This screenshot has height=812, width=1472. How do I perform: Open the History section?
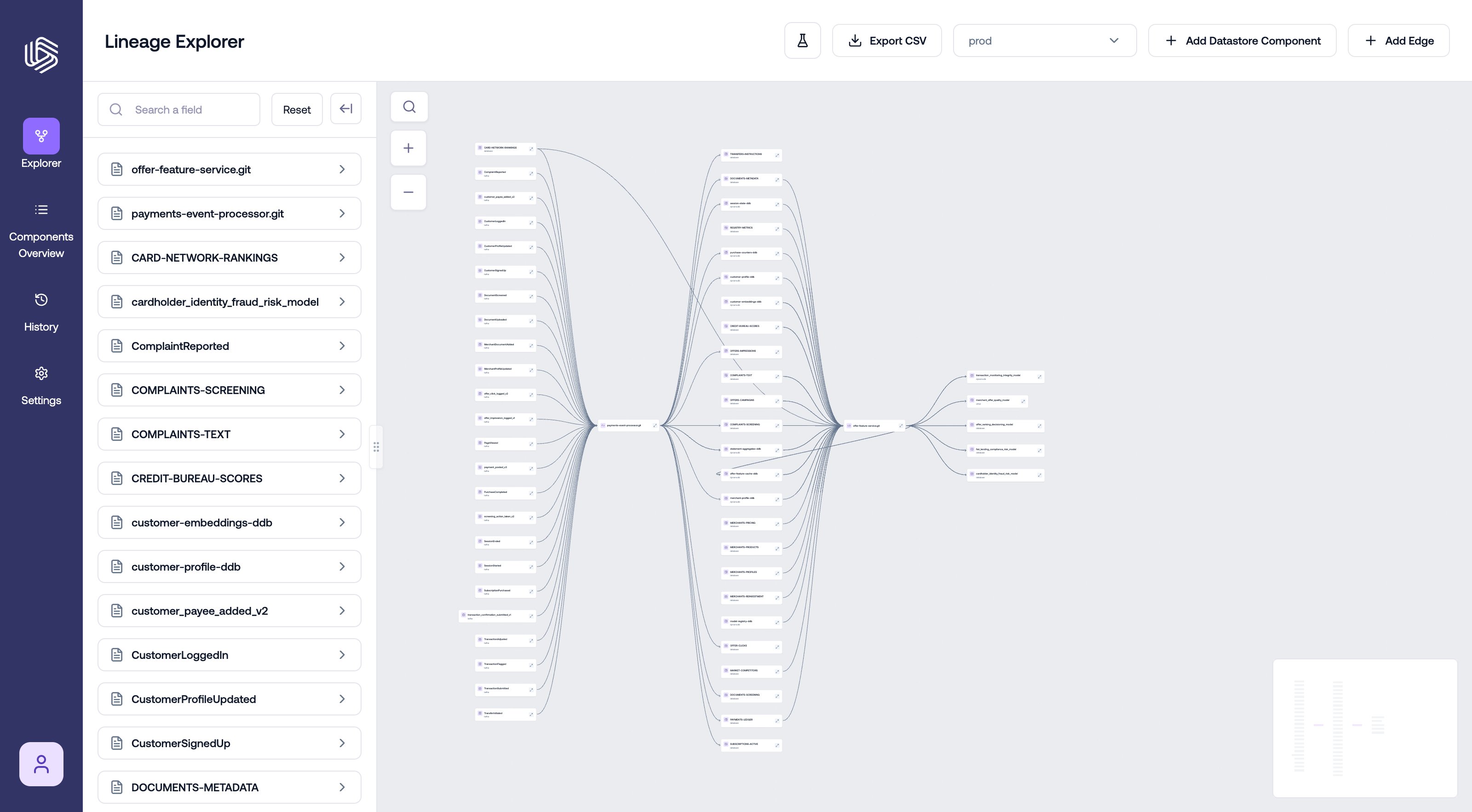(x=41, y=312)
